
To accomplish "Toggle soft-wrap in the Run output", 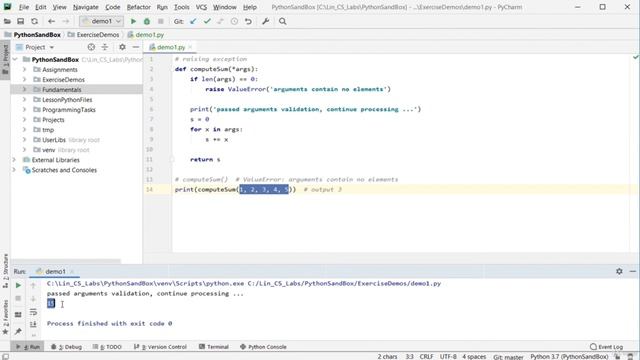I will (33, 312).
